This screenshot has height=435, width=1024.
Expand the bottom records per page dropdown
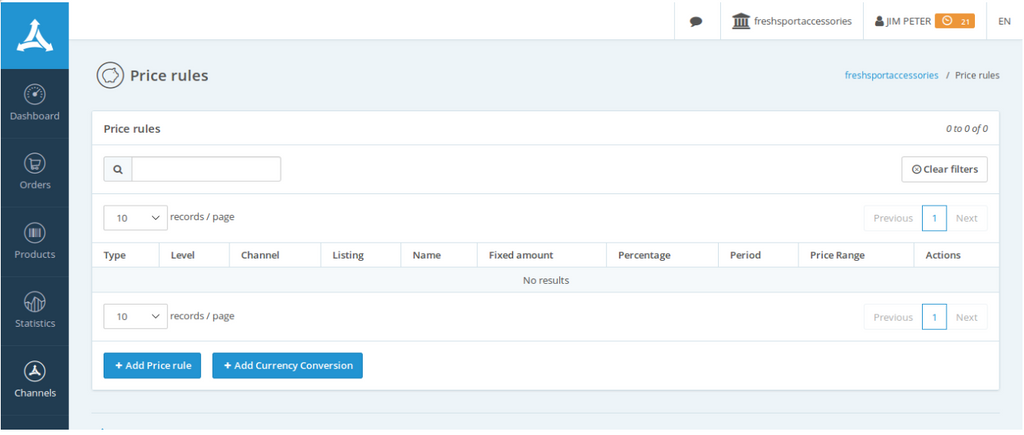pyautogui.click(x=135, y=317)
